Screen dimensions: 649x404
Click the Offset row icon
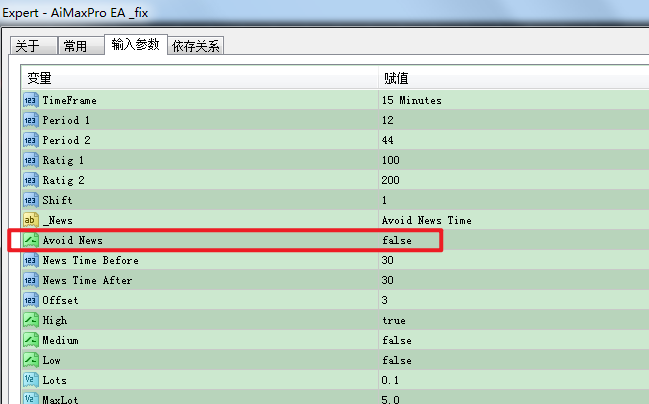point(30,300)
